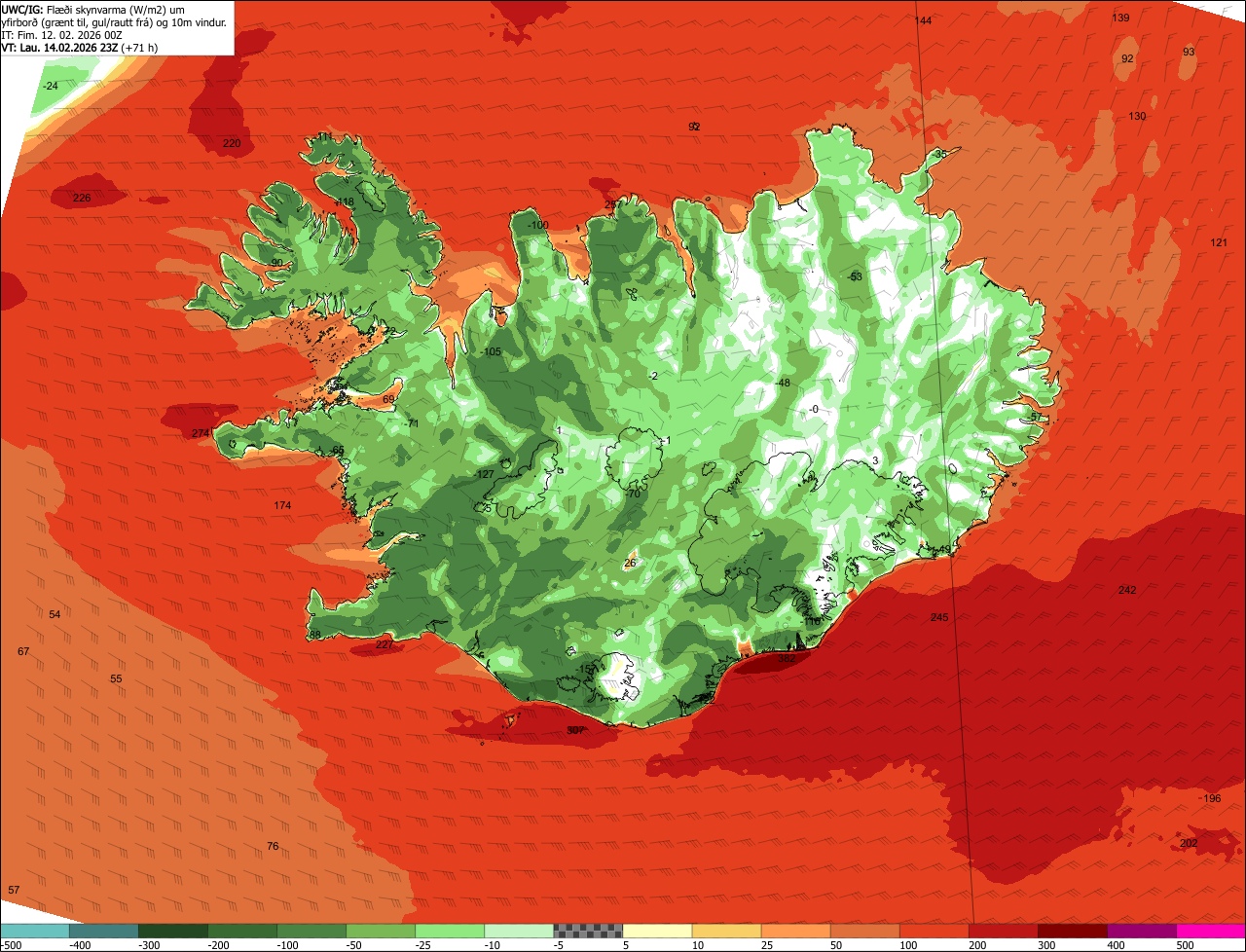Image resolution: width=1246 pixels, height=952 pixels.
Task: Click the value 130 northeast of Iceland
Action: [1137, 116]
